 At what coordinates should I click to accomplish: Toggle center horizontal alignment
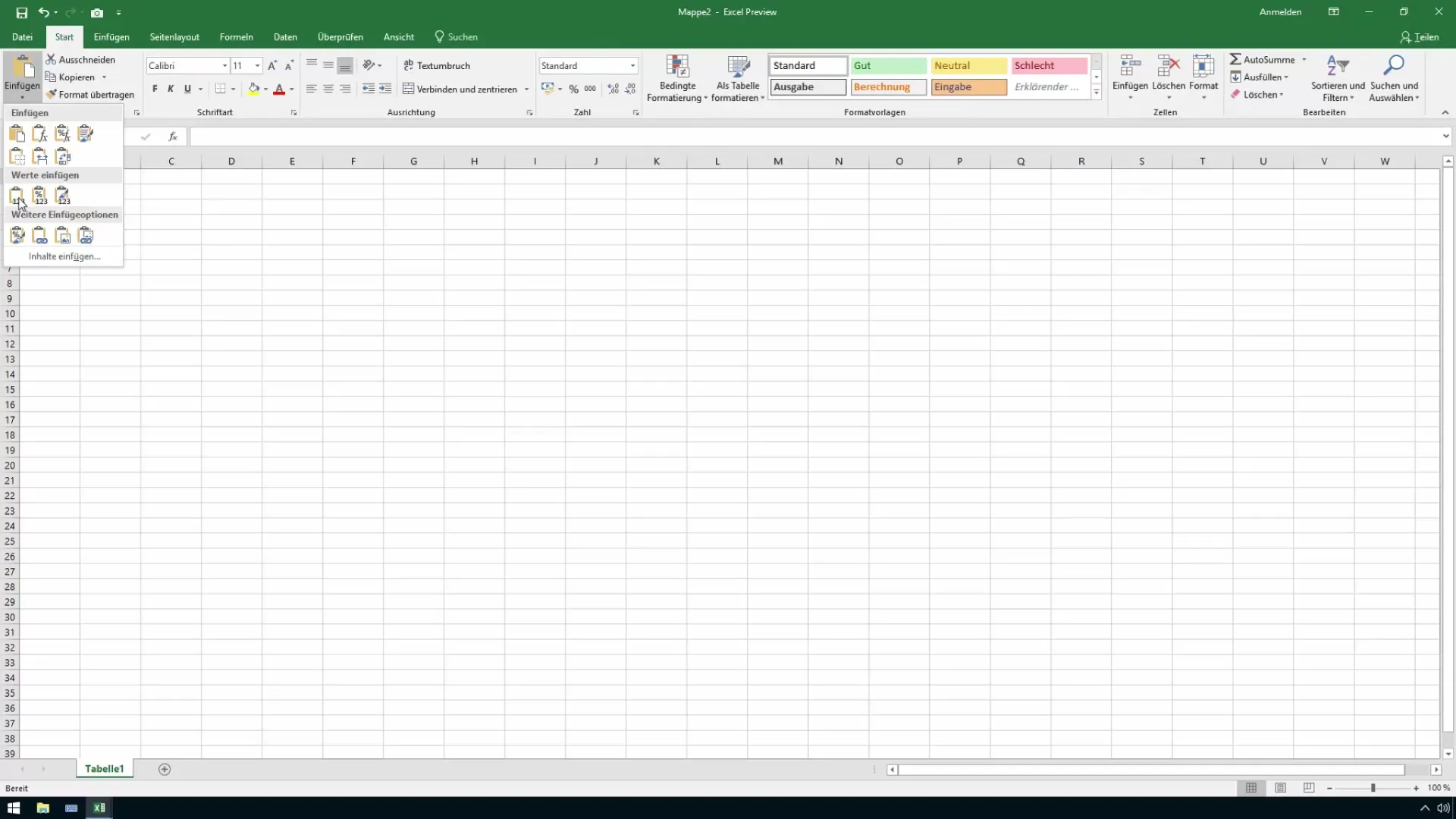[328, 89]
